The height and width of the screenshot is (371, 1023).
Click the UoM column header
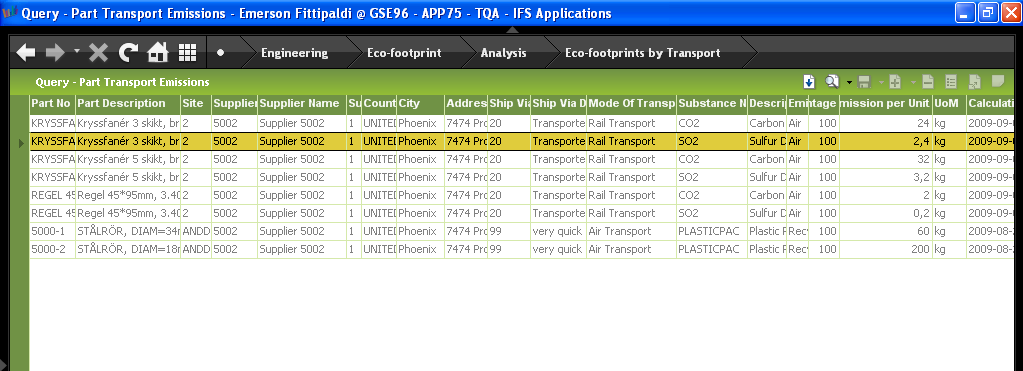point(949,104)
